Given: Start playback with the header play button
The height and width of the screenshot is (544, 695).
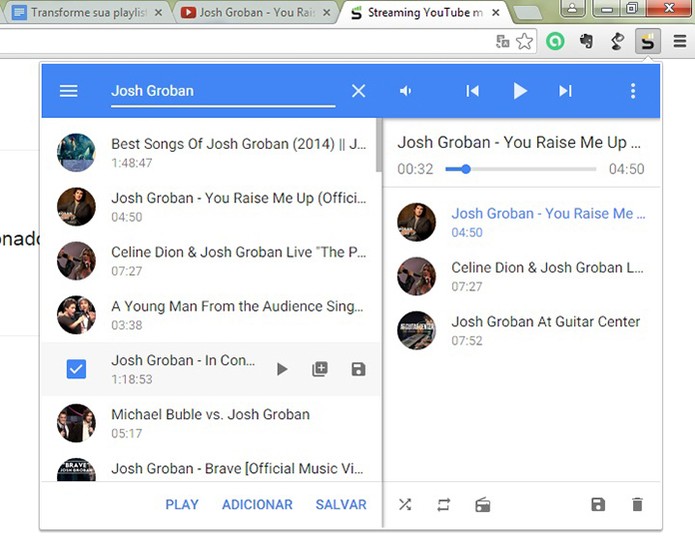Looking at the screenshot, I should pos(519,91).
